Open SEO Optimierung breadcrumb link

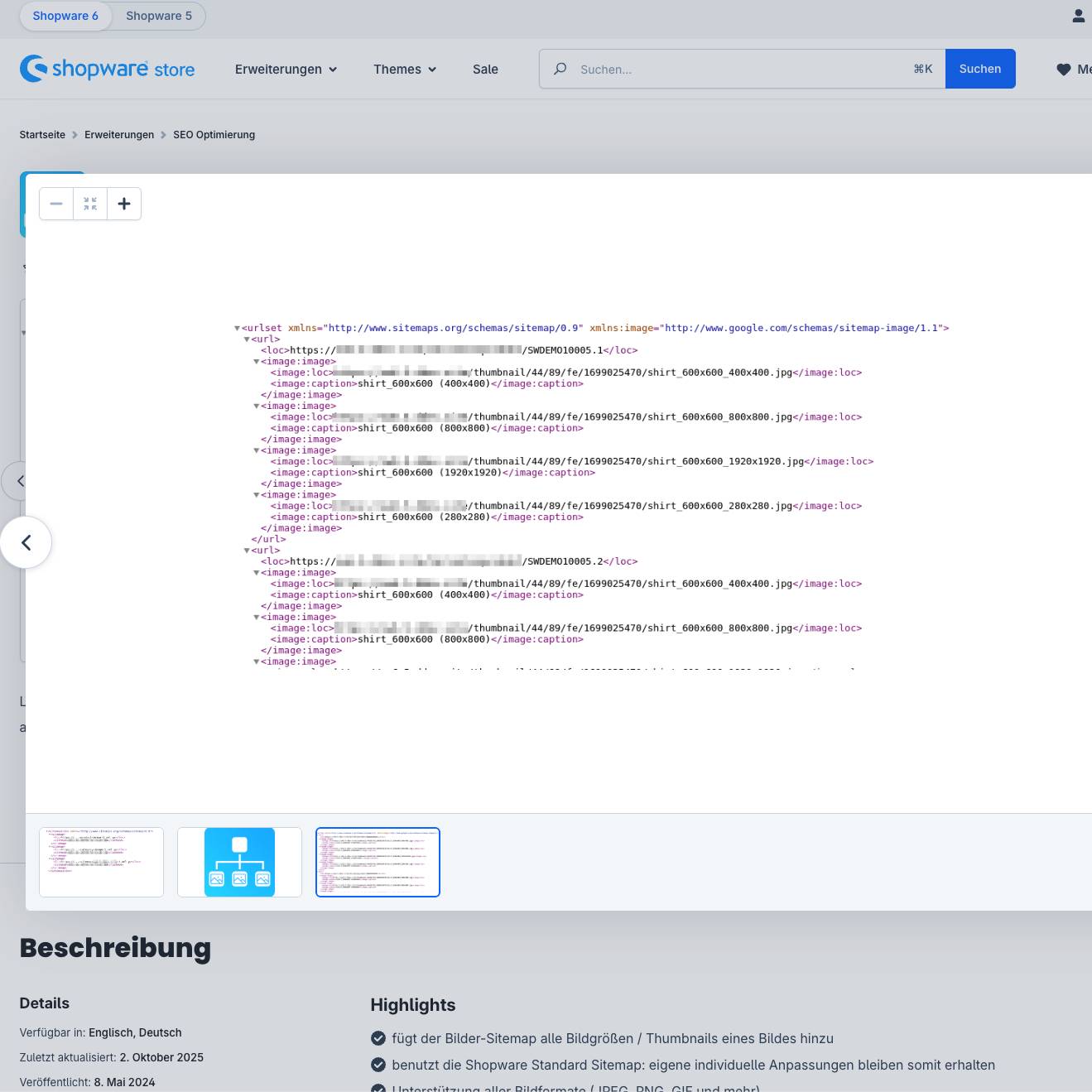click(x=214, y=135)
